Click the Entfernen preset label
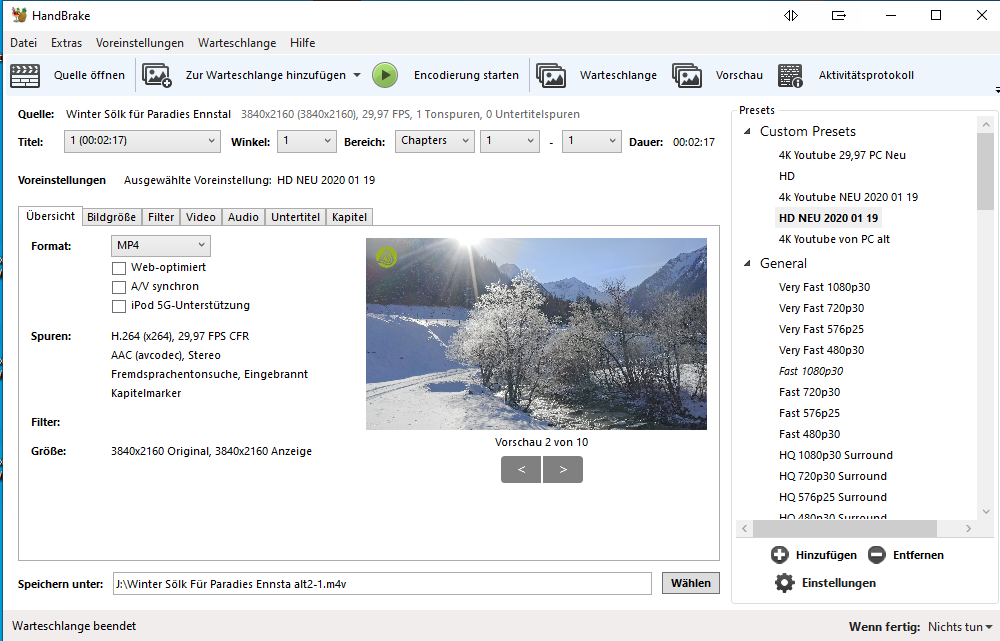This screenshot has height=641, width=1000. tap(918, 555)
